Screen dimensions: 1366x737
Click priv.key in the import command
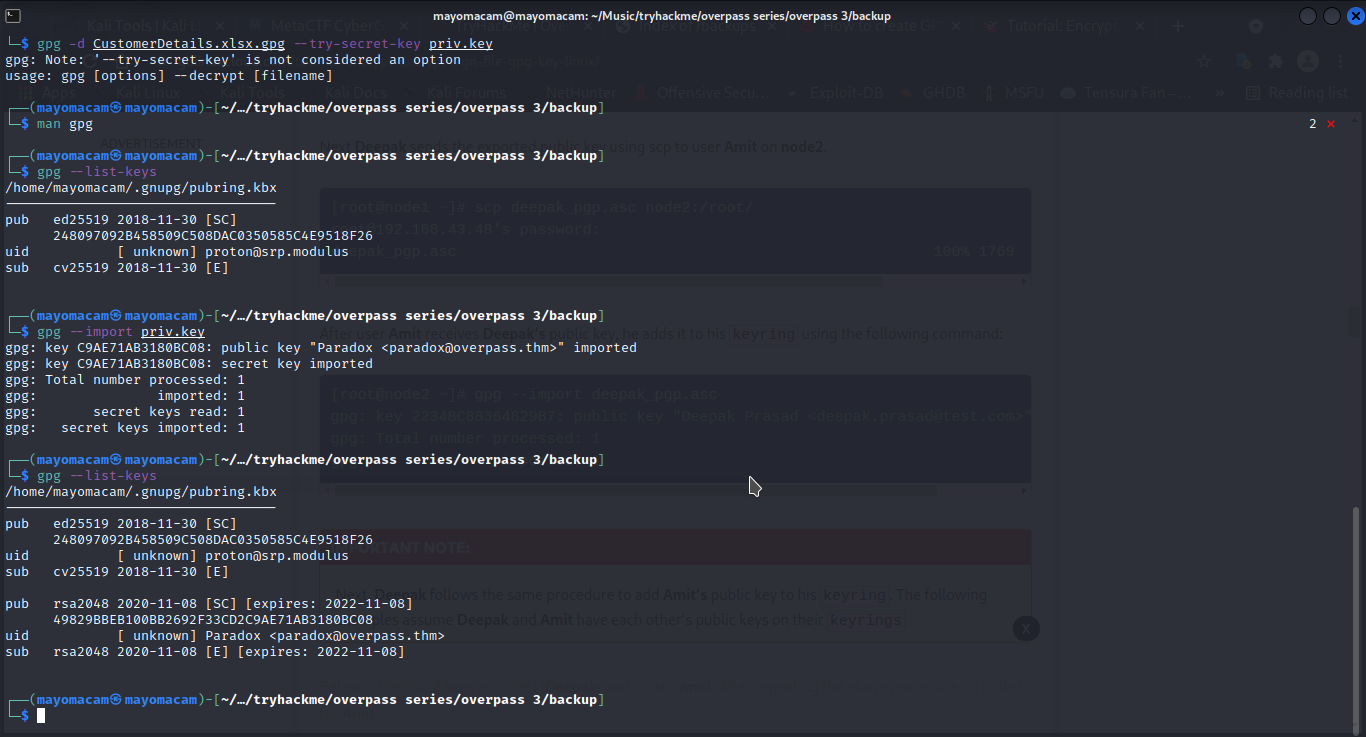(173, 332)
